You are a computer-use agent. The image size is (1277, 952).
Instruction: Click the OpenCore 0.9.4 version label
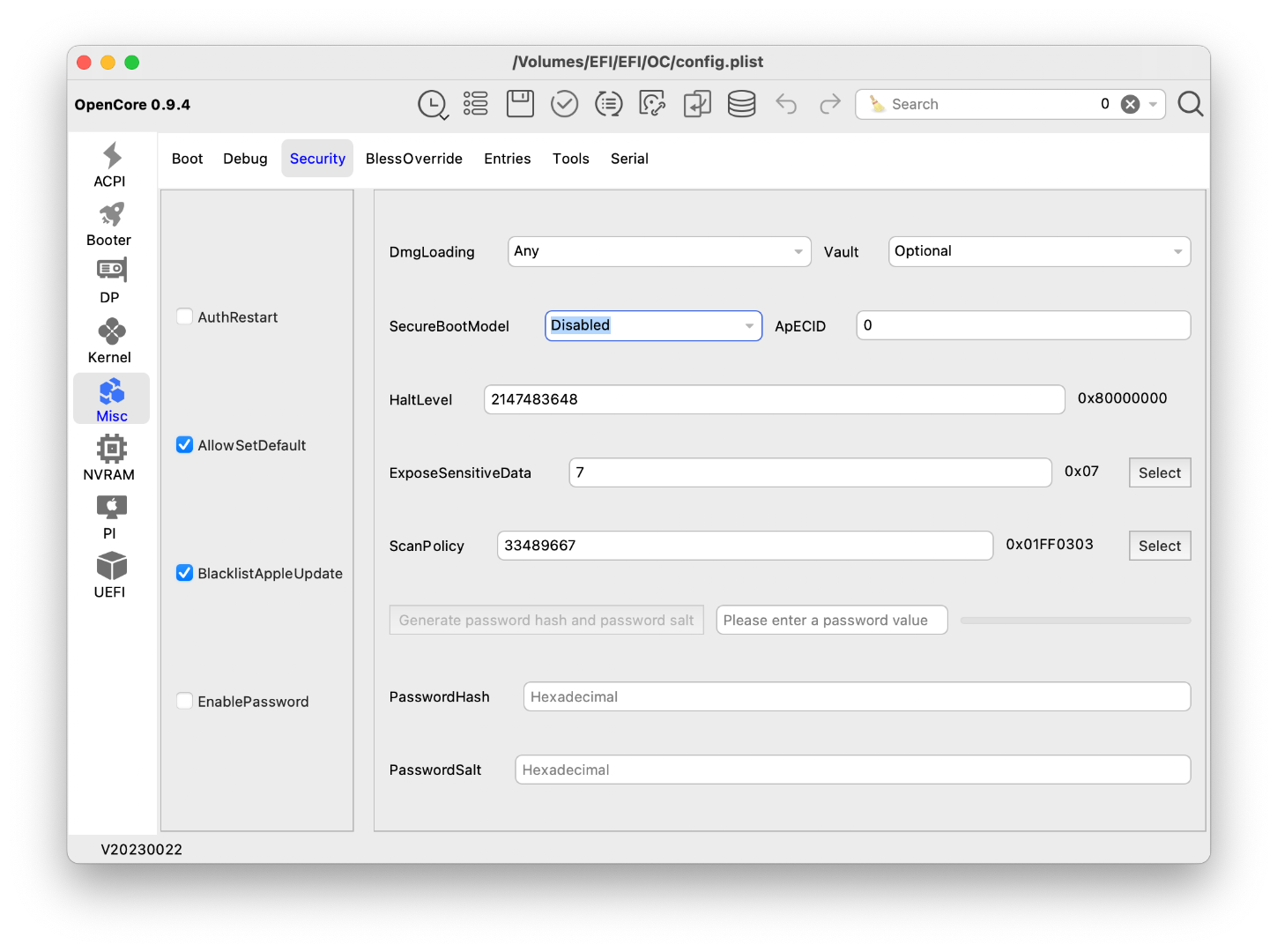click(132, 104)
